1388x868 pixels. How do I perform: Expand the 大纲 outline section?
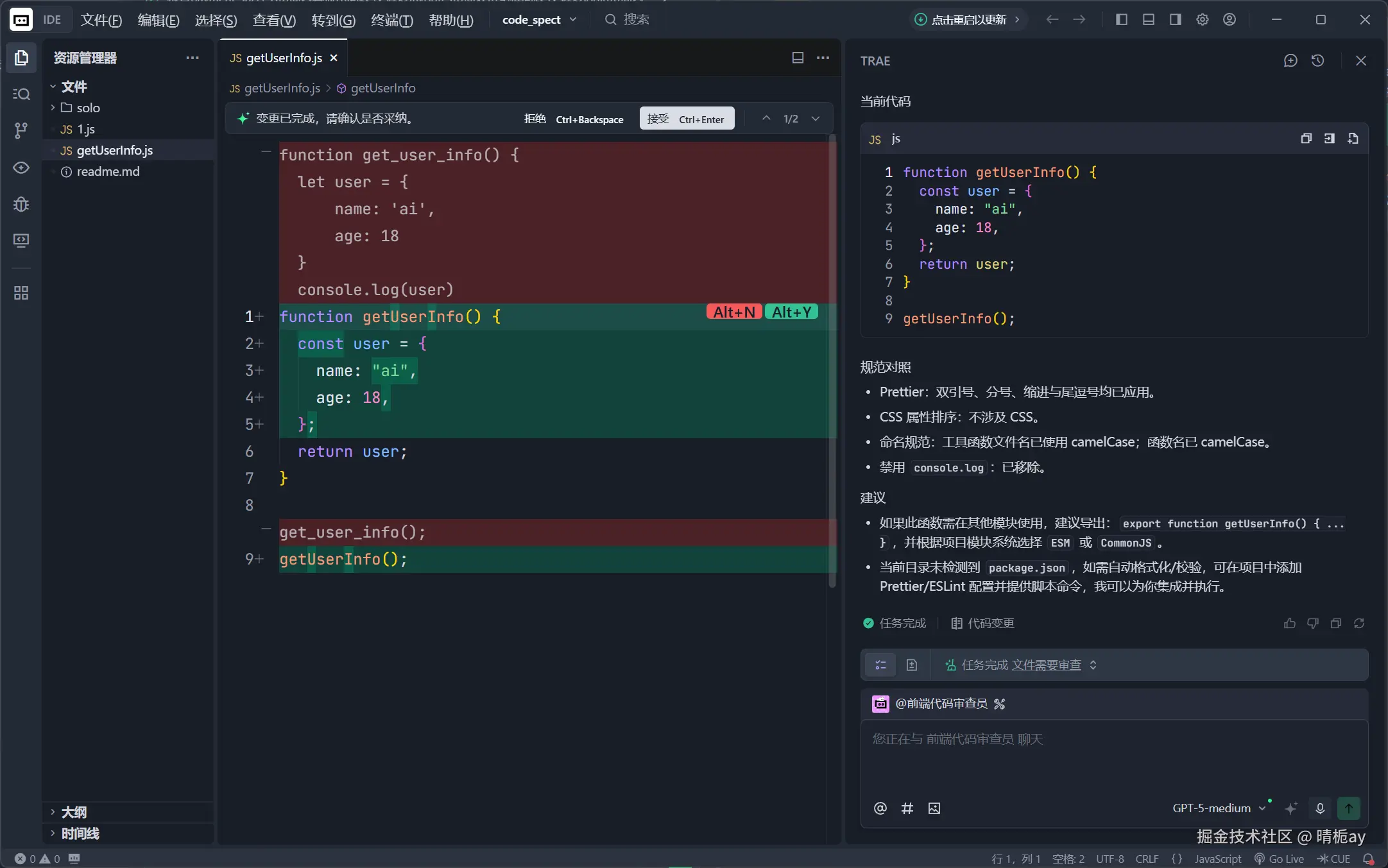tap(74, 812)
